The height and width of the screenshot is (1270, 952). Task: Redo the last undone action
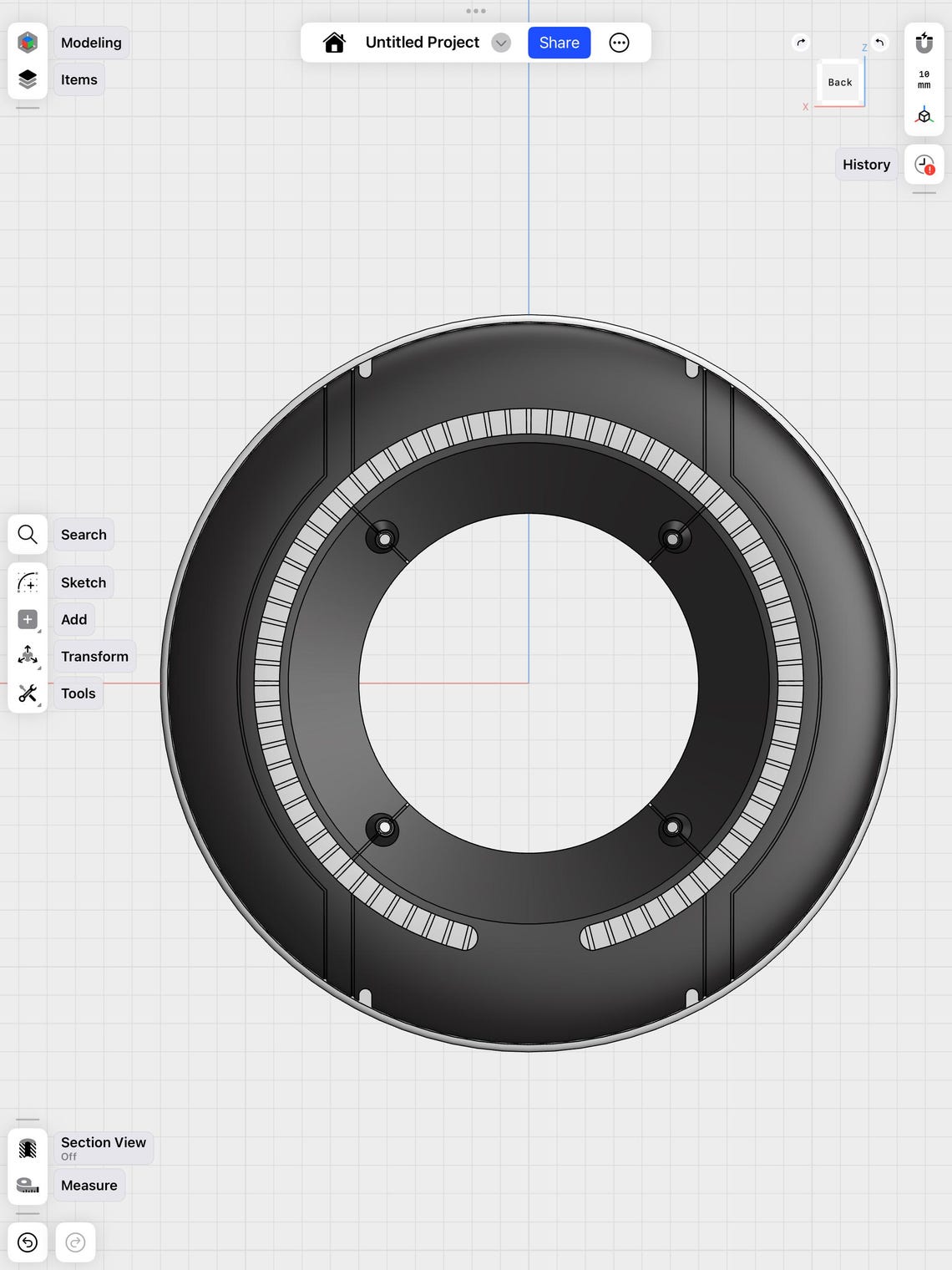(x=75, y=1243)
